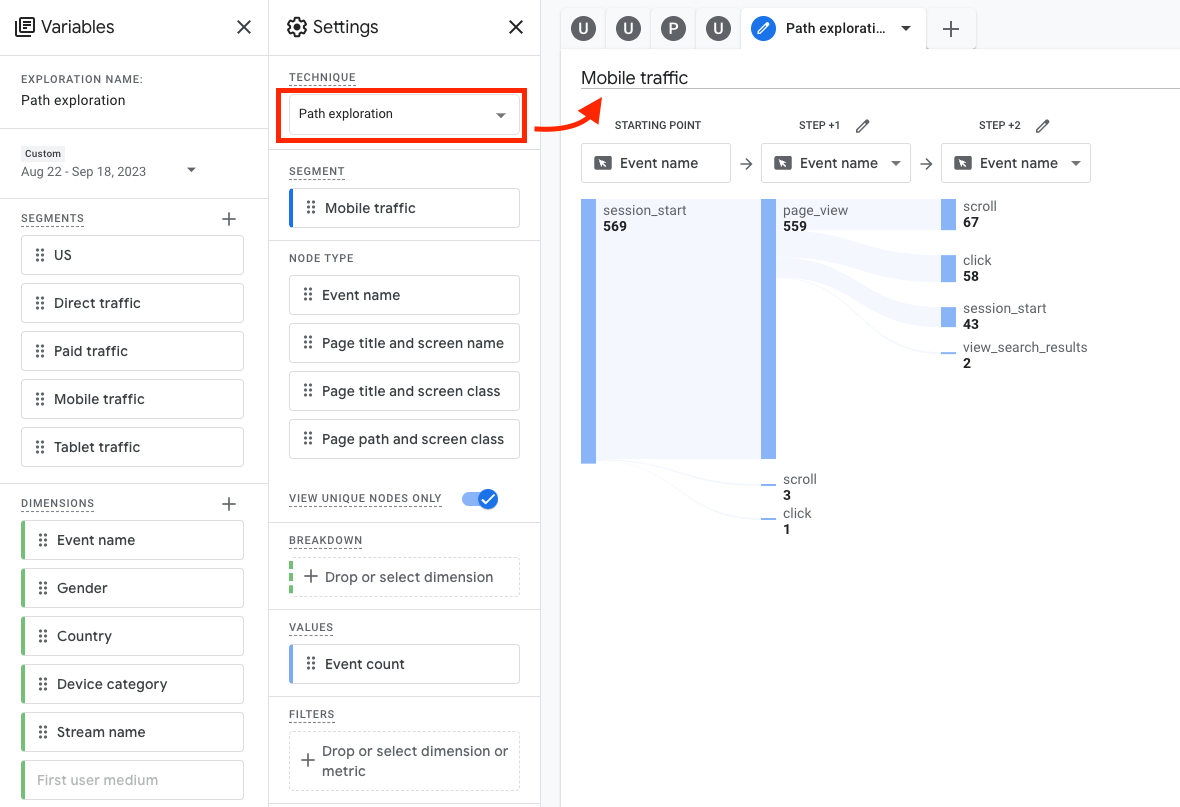
Task: Open STEP +2 Event name dropdown
Action: coord(1075,163)
